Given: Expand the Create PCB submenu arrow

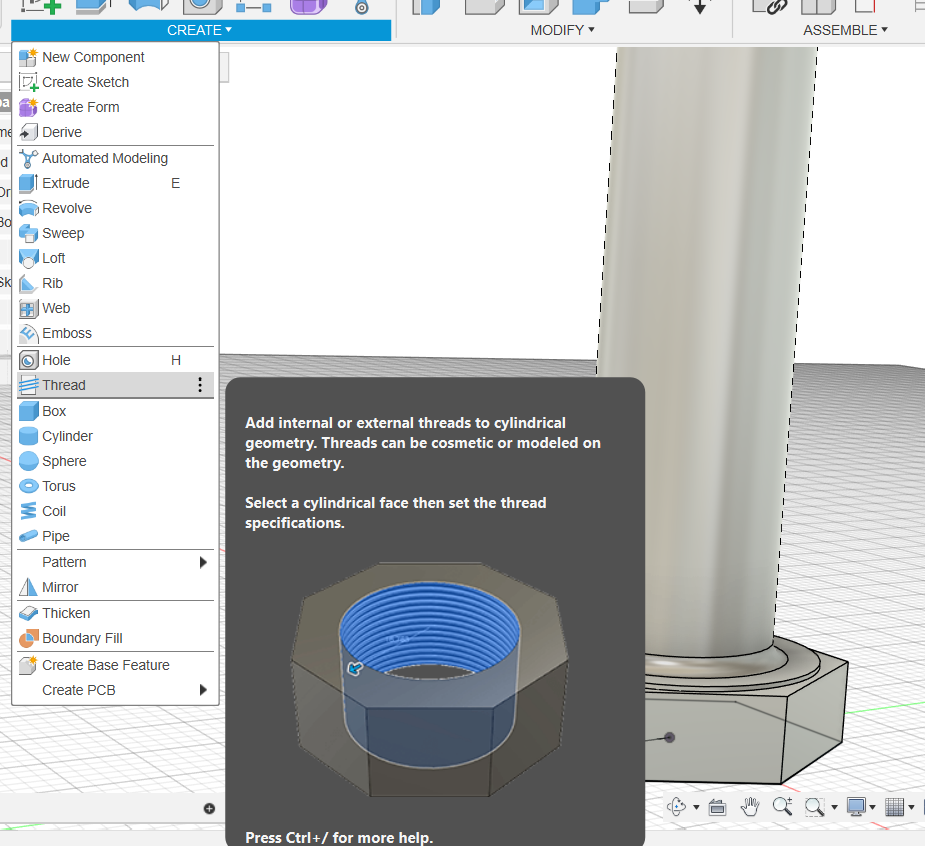Looking at the screenshot, I should click(x=203, y=690).
